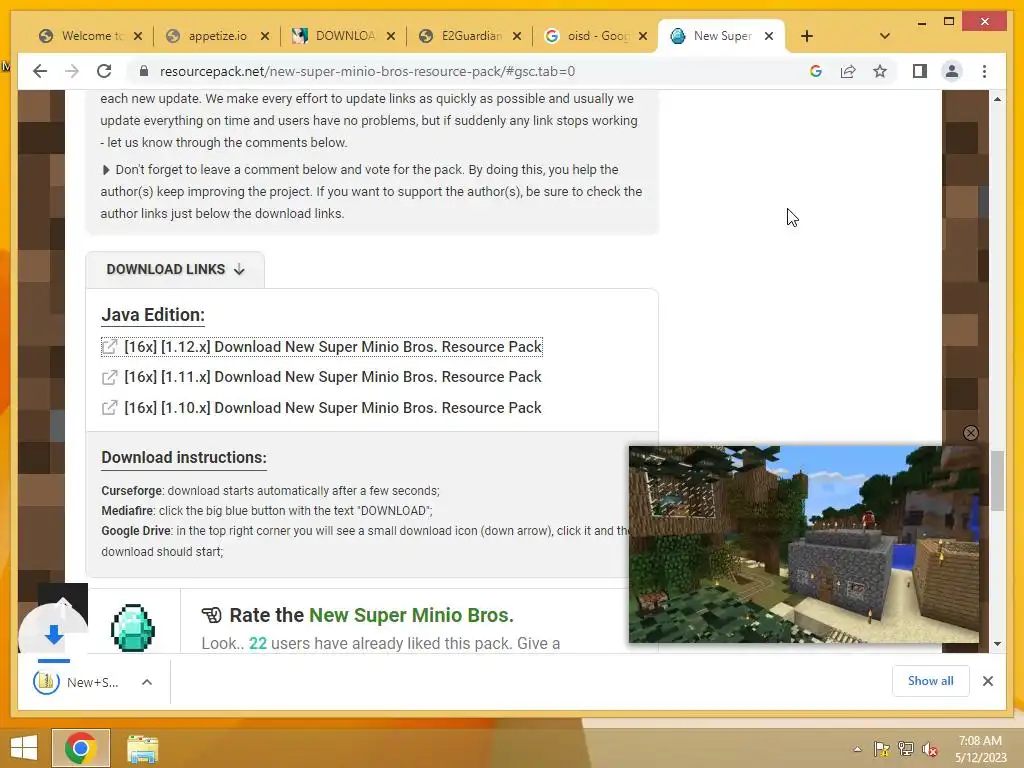This screenshot has width=1024, height=768.
Task: Click external link icon beside 1.11.x
Action: click(x=110, y=377)
